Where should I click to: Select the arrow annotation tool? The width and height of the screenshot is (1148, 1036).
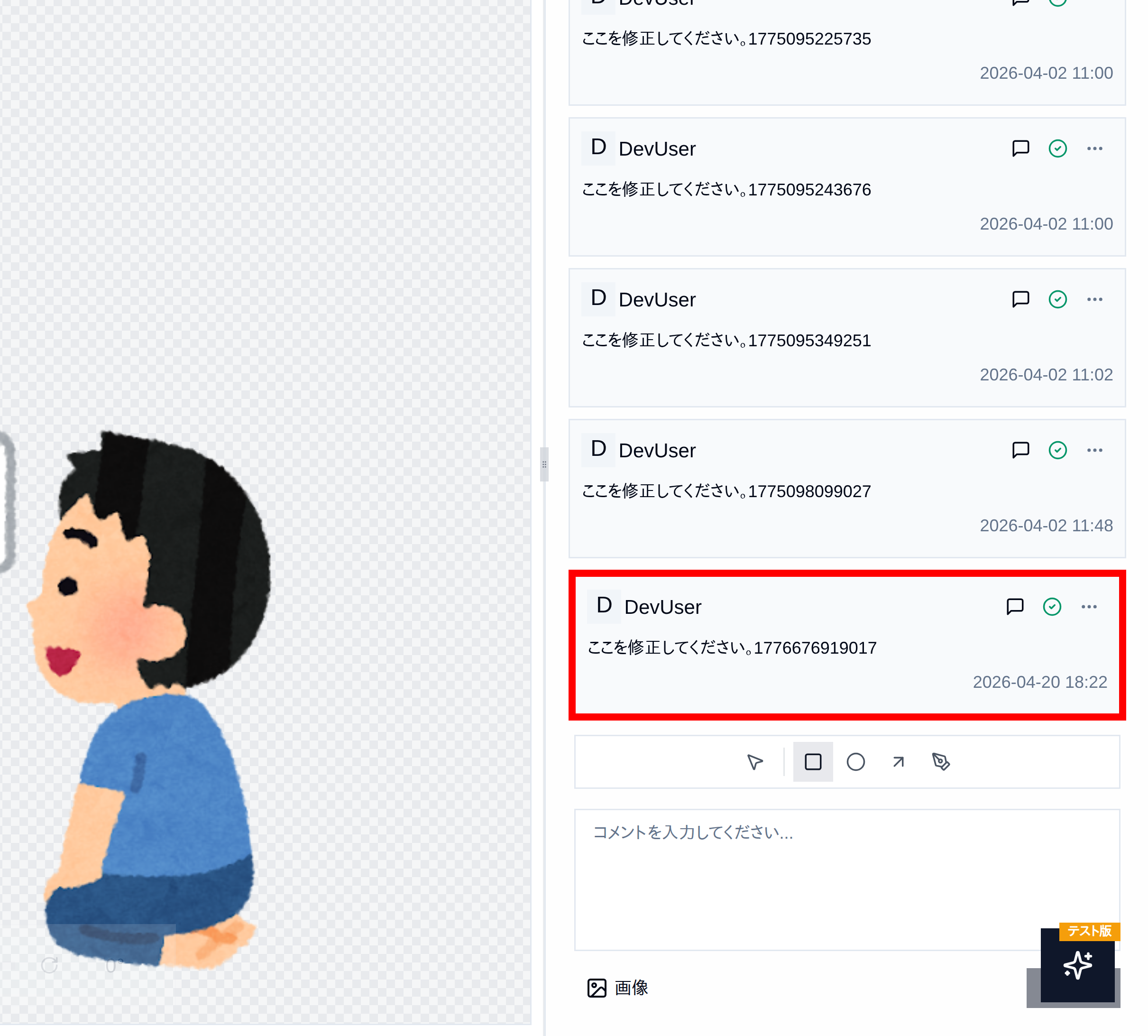click(898, 762)
